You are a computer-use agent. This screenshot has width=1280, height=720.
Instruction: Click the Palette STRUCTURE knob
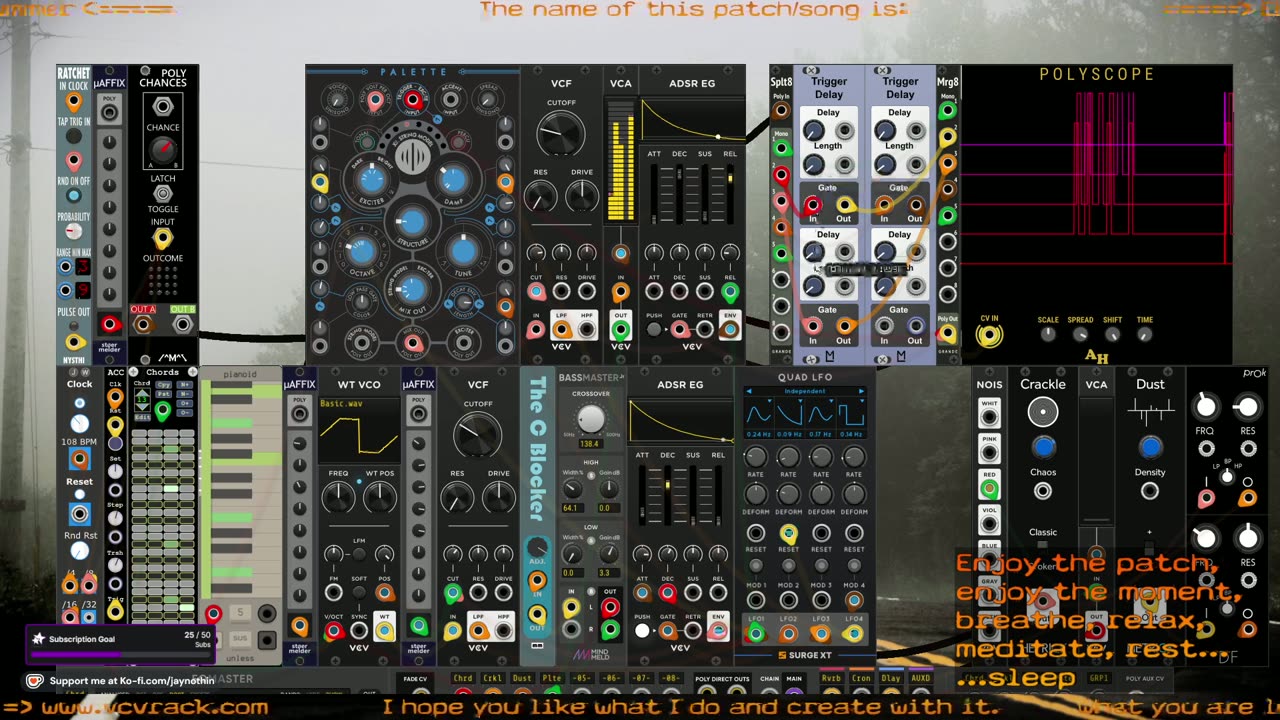point(411,222)
